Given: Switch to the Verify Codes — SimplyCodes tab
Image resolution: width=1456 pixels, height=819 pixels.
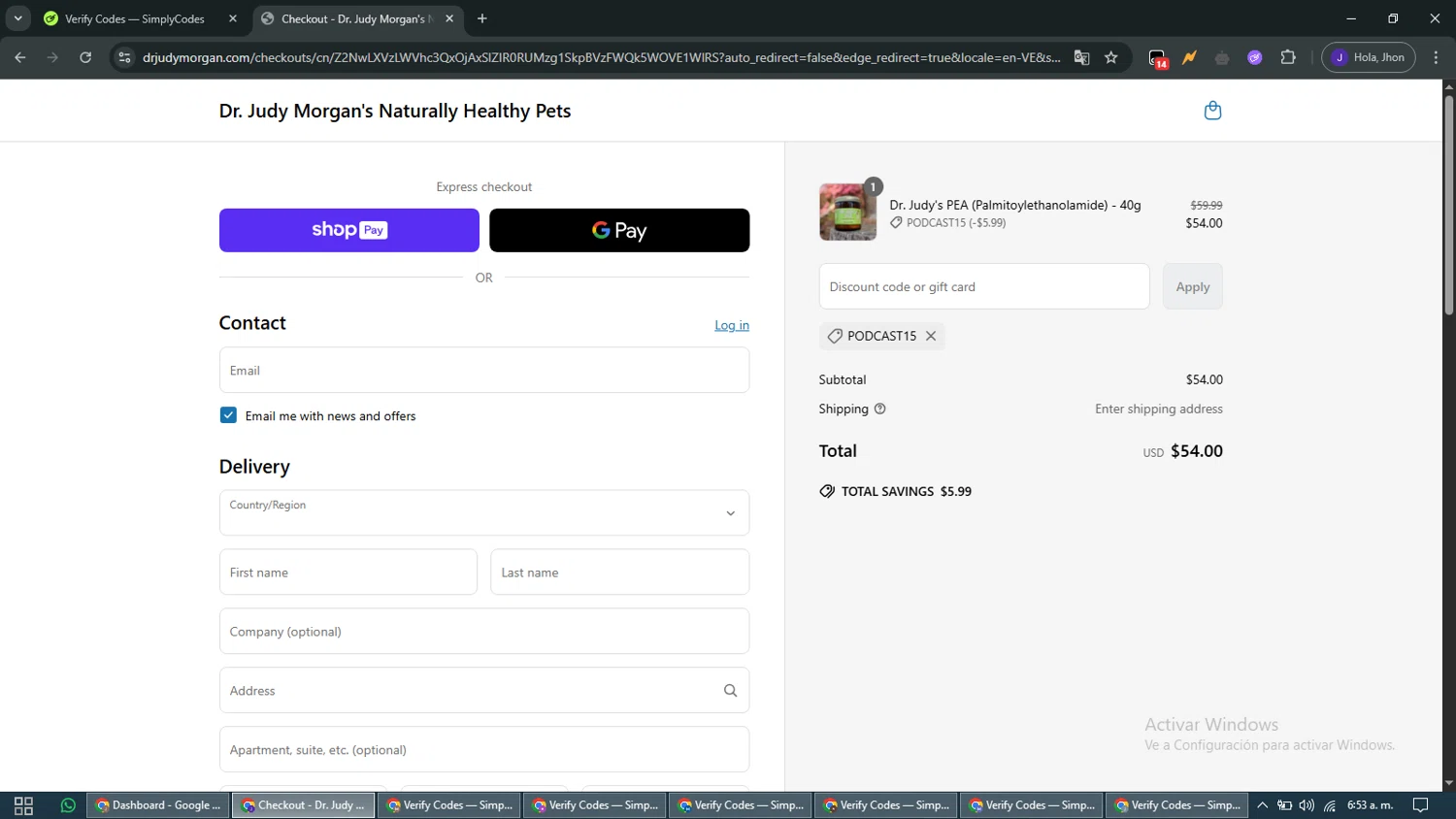Looking at the screenshot, I should (x=139, y=18).
